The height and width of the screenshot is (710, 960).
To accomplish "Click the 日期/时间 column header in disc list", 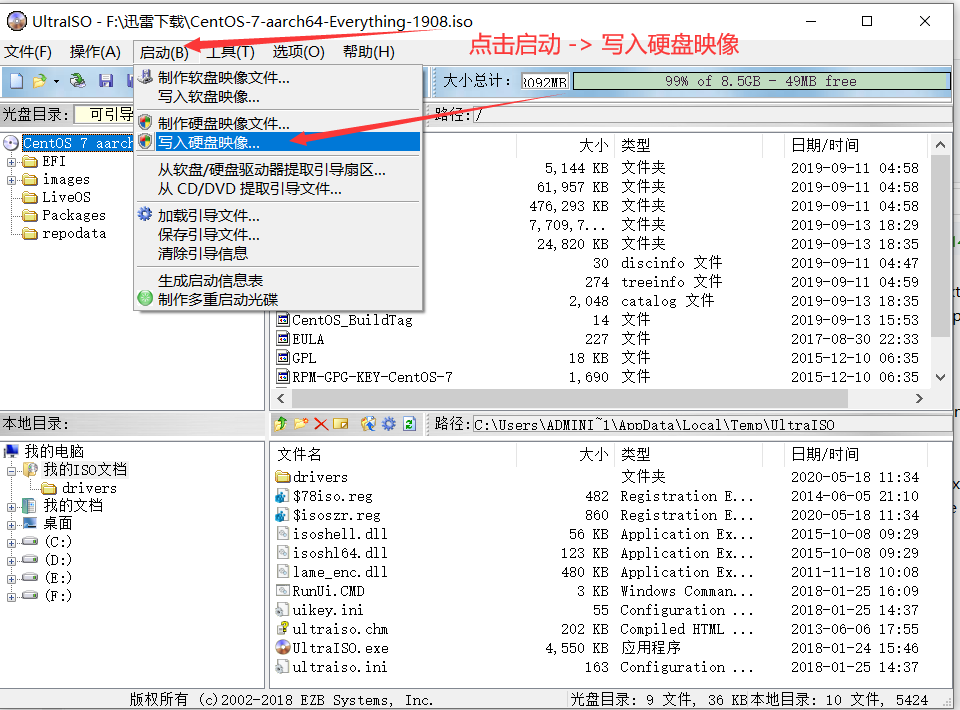I will (855, 145).
